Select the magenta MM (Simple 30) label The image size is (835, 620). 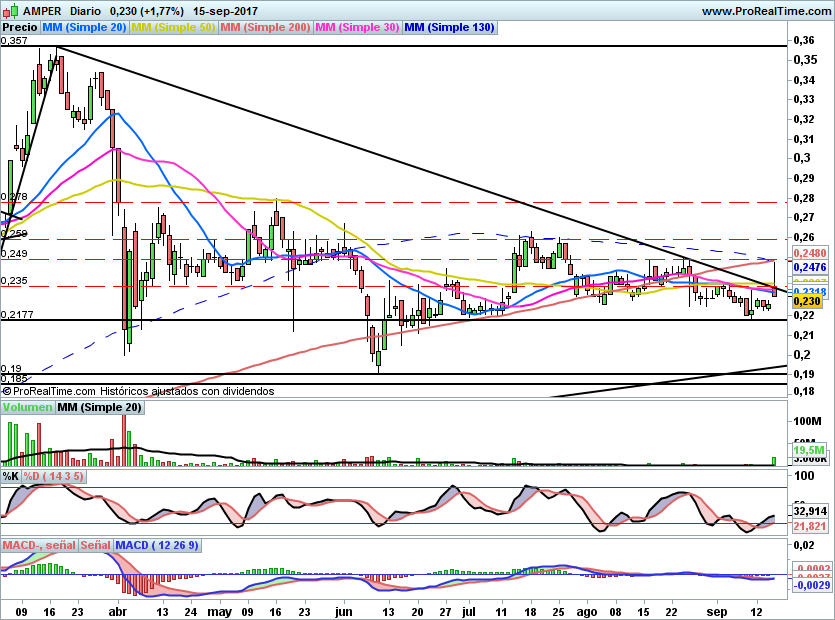coord(357,28)
